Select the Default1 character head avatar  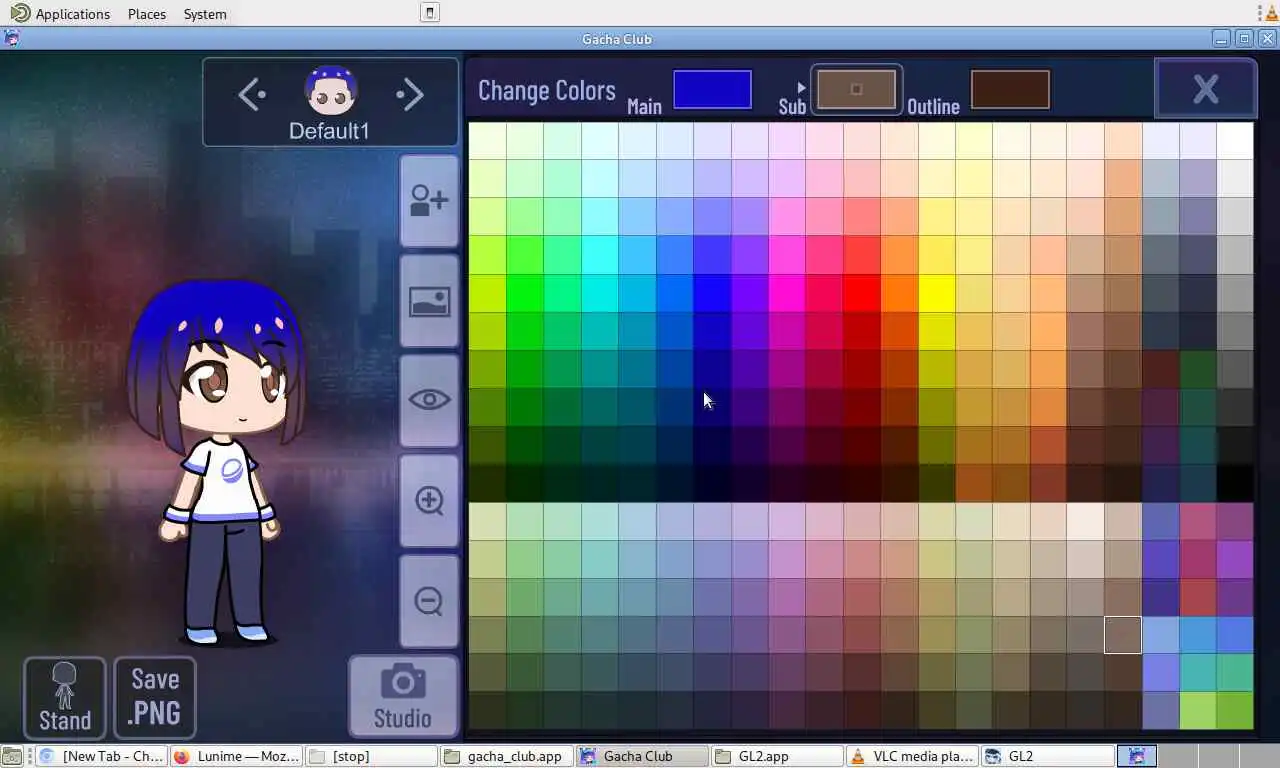tap(330, 91)
